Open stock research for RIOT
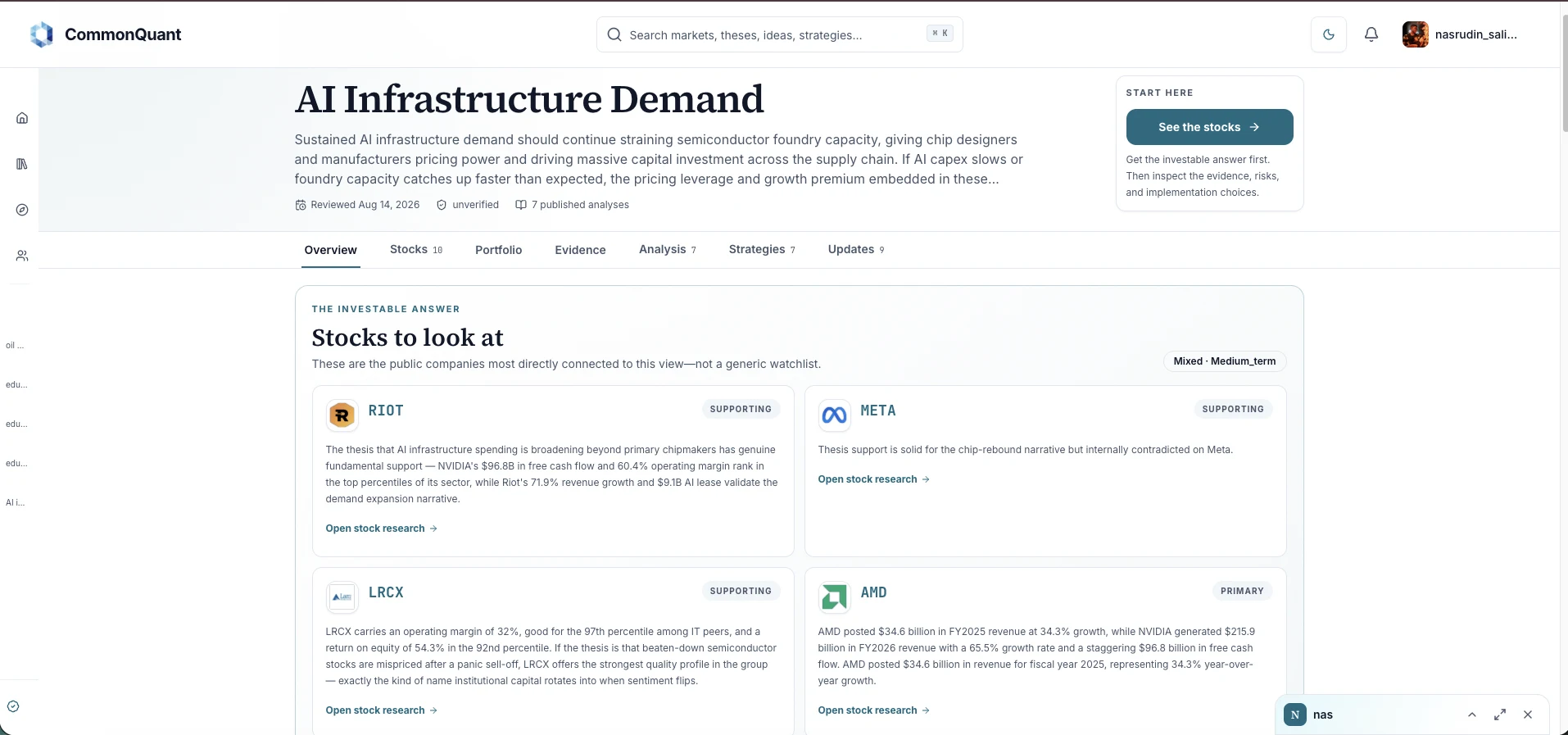This screenshot has height=735, width=1568. point(382,529)
